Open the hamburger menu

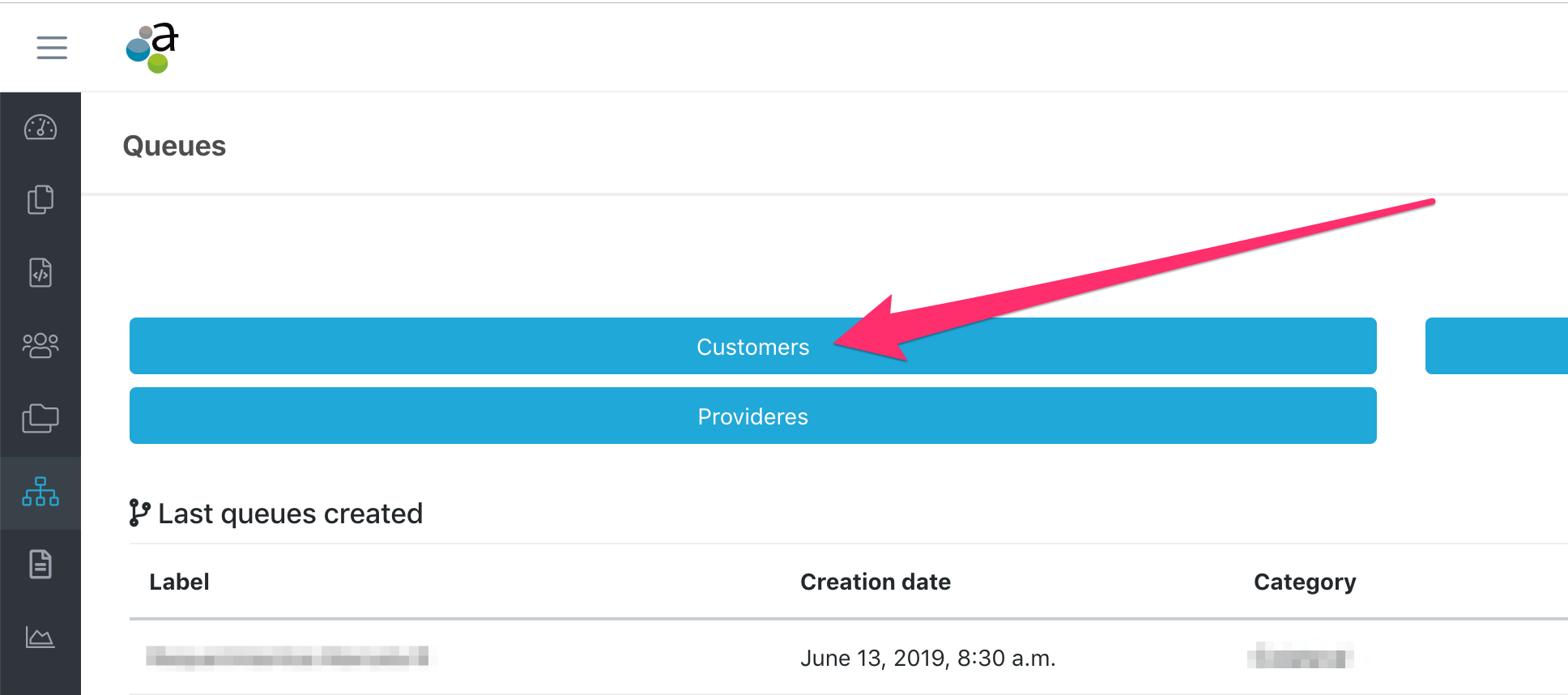click(52, 48)
